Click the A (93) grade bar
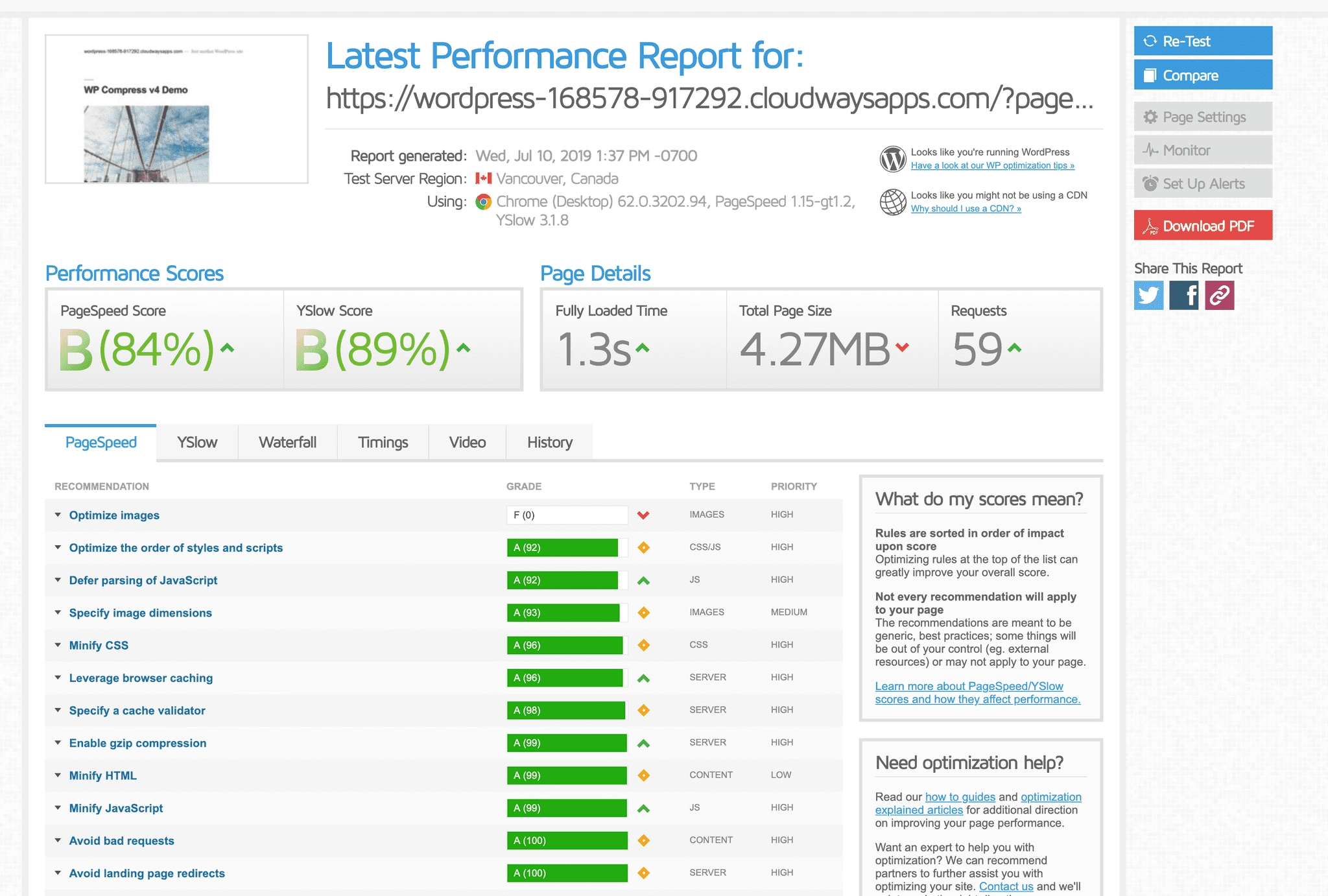The height and width of the screenshot is (896, 1328). (x=567, y=613)
